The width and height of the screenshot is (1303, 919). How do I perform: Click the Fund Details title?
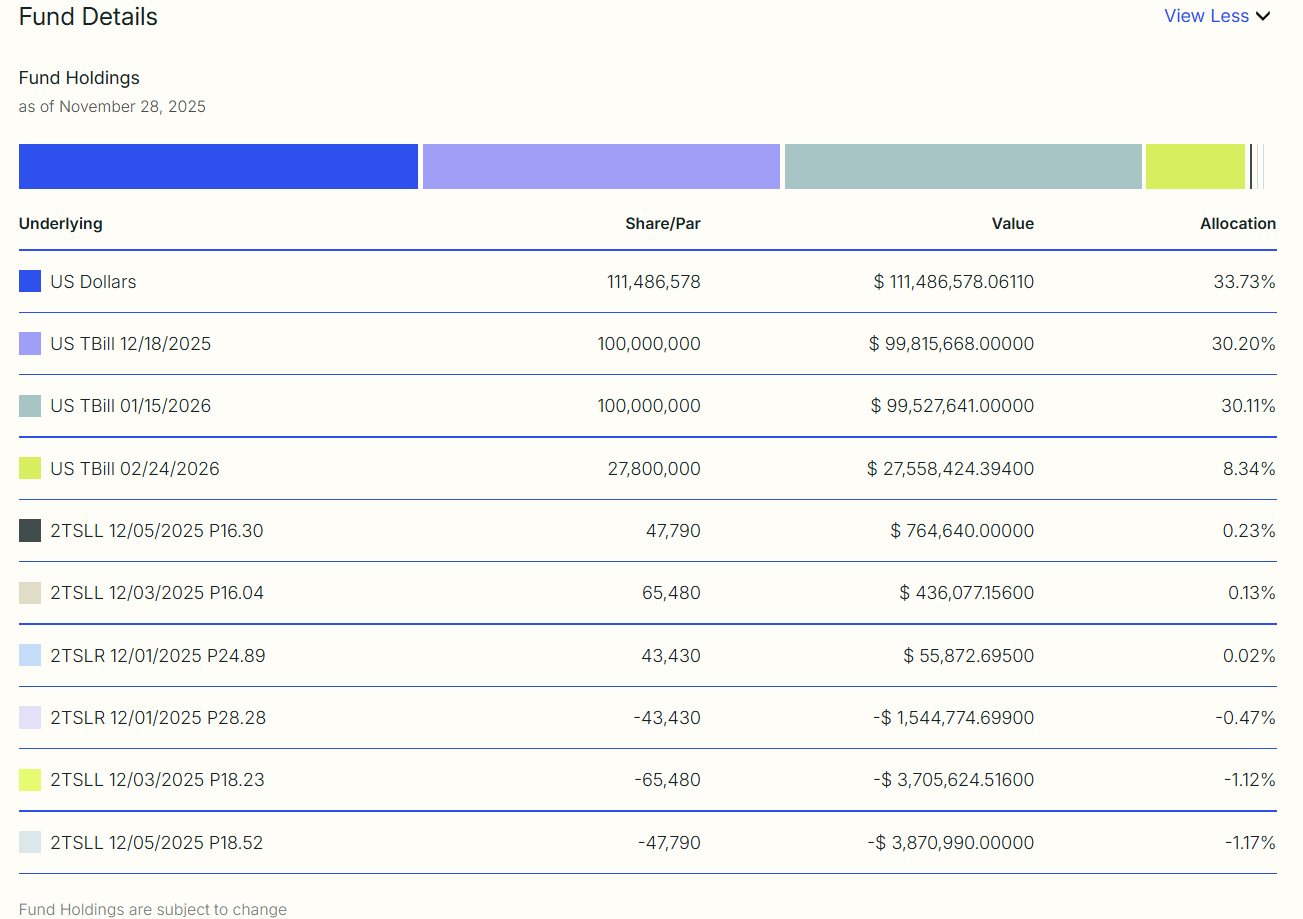tap(88, 17)
